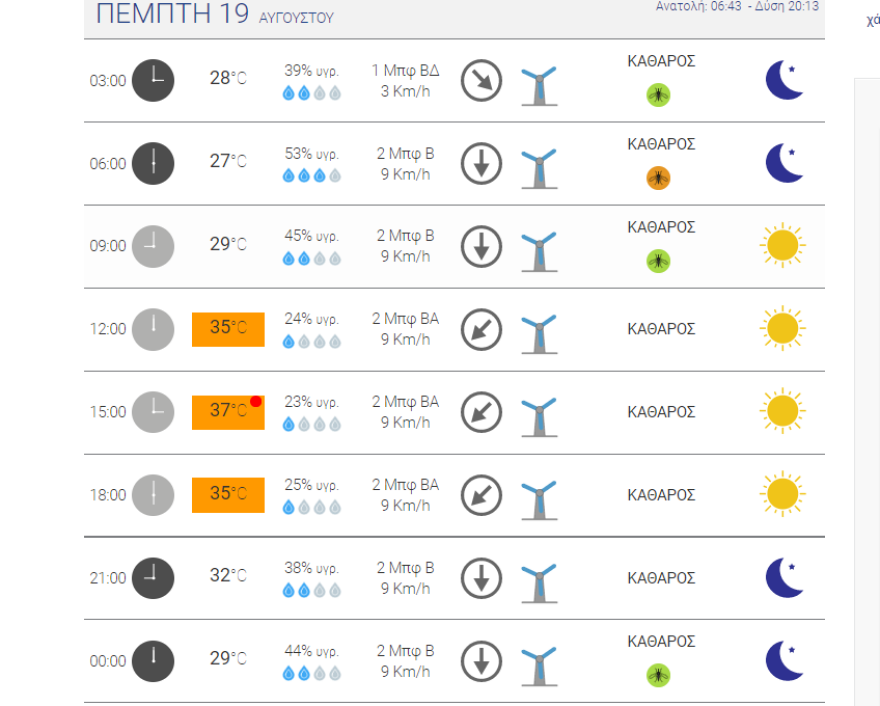880x706 pixels.
Task: Click the orange 37°C temperature box
Action: click(228, 411)
